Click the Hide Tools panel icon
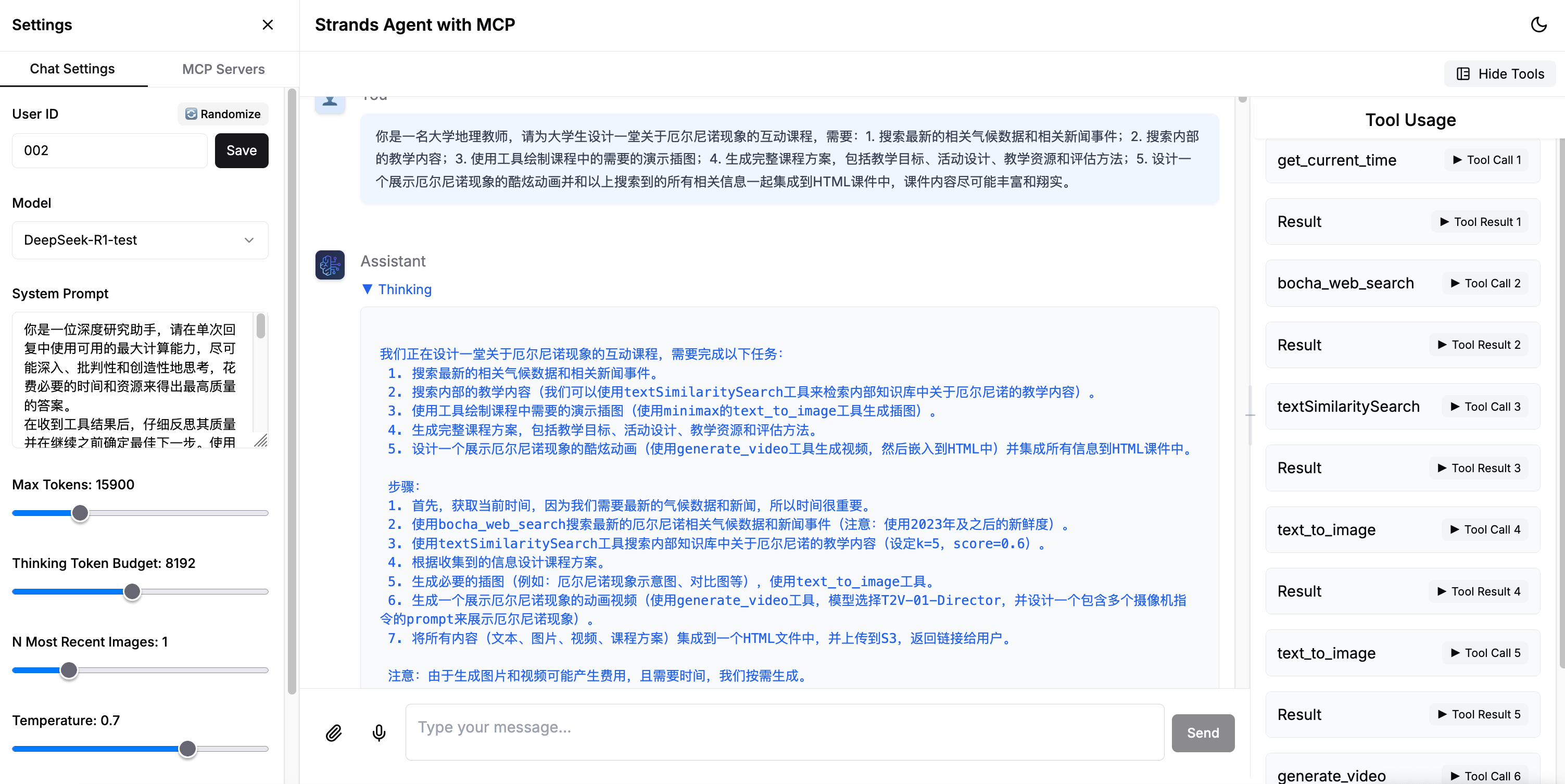The height and width of the screenshot is (784, 1565). [1463, 74]
